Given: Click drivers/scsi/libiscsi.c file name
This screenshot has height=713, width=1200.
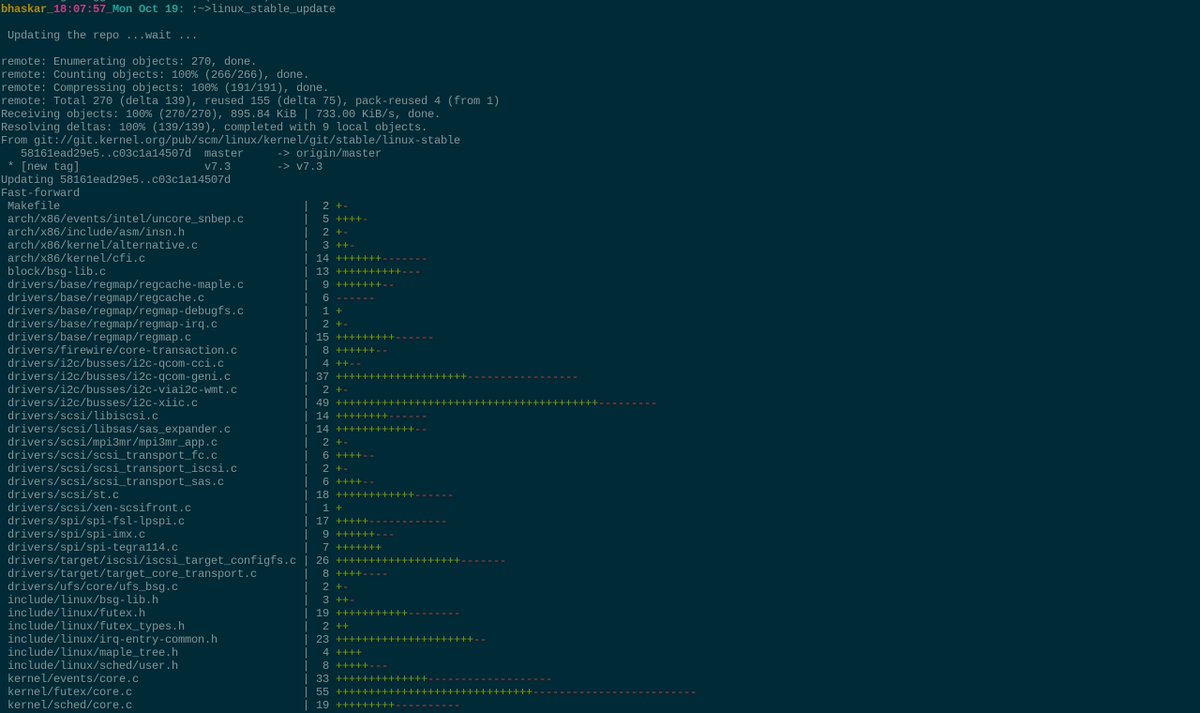Looking at the screenshot, I should coord(83,415).
